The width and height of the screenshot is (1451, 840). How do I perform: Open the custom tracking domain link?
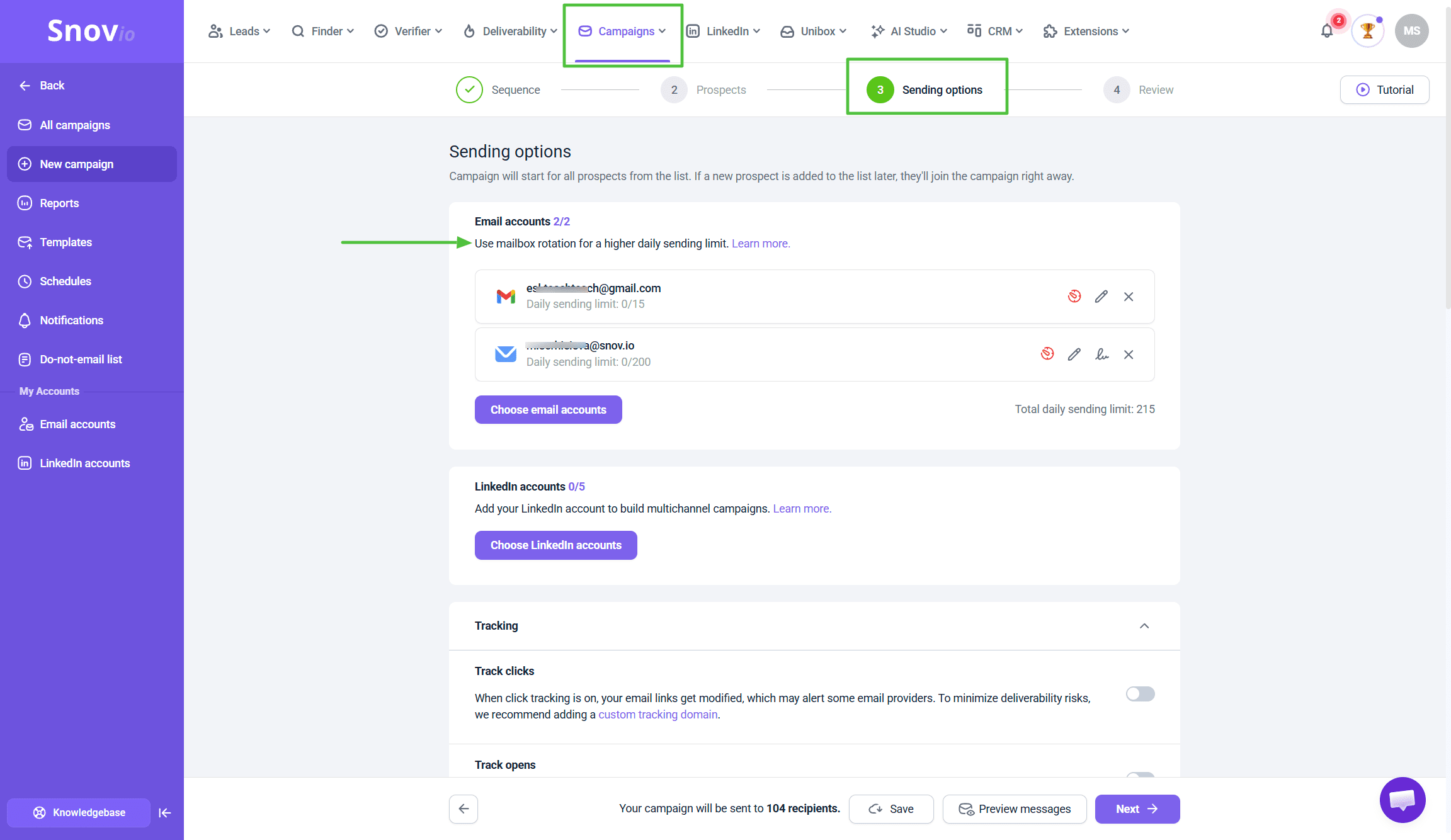[657, 715]
